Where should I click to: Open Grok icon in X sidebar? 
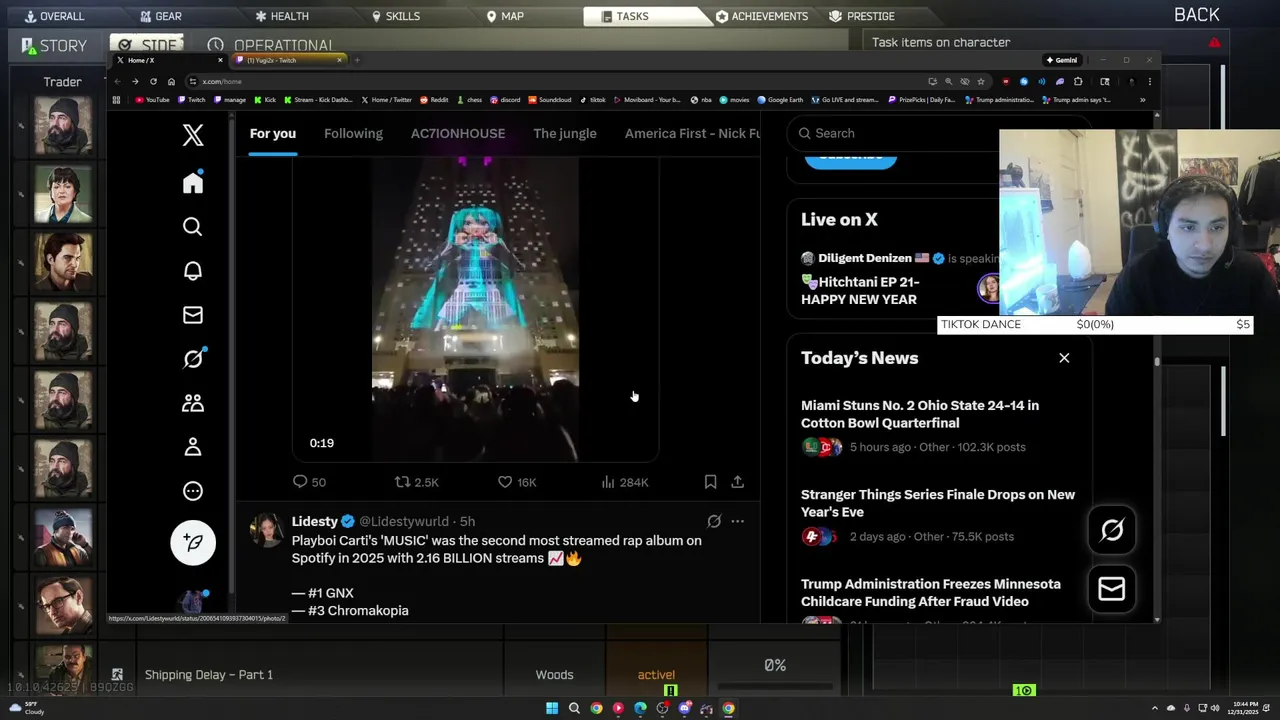(x=193, y=358)
